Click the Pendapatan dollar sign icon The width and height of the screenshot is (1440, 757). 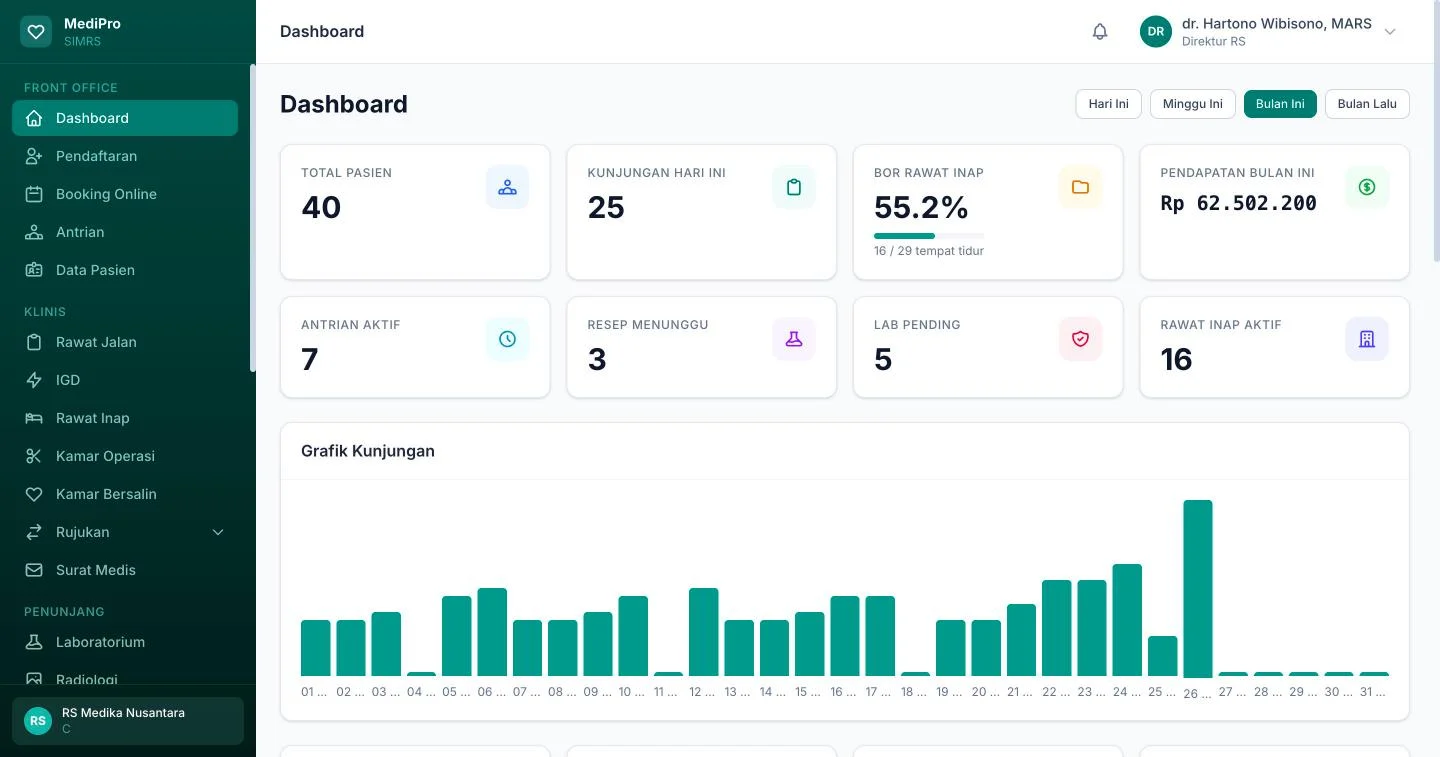(1367, 187)
